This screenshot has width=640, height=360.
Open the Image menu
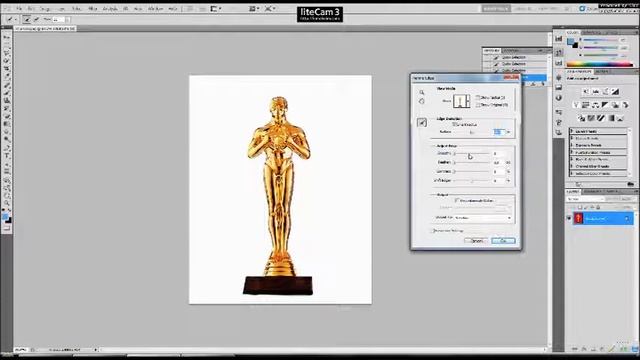click(x=45, y=9)
